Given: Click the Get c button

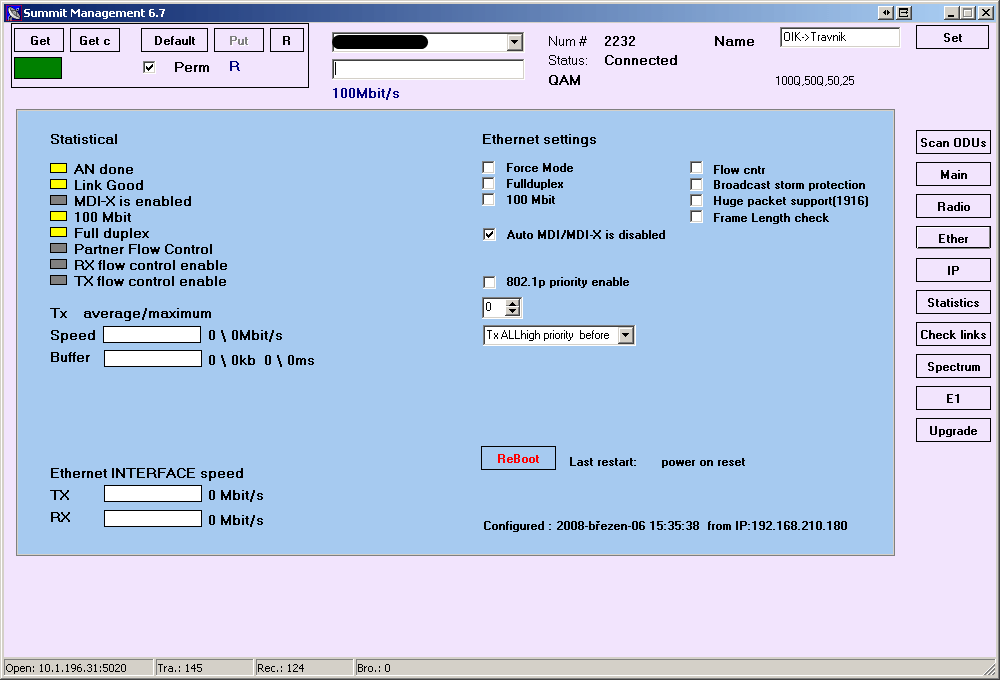Looking at the screenshot, I should point(95,41).
